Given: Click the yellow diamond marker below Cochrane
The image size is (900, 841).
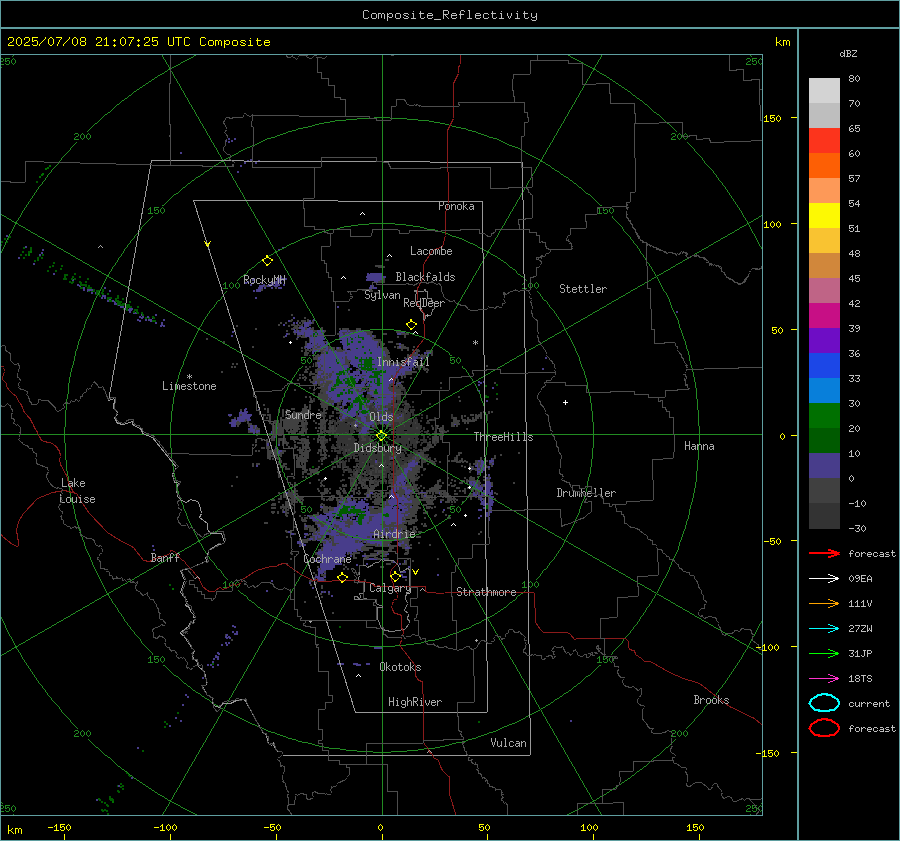Looking at the screenshot, I should click(x=343, y=578).
